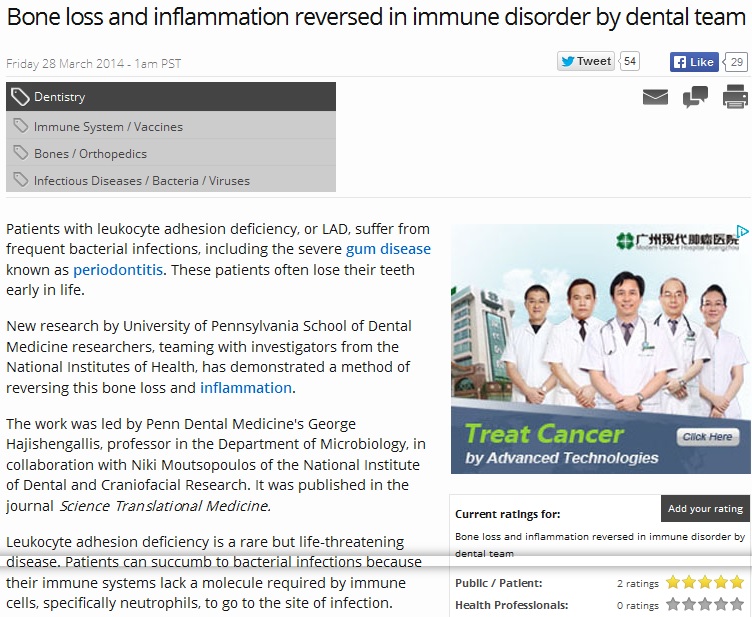The width and height of the screenshot is (752, 617).
Task: Open Infectious Diseases / Bacteria / Viruses category
Action: tap(142, 181)
